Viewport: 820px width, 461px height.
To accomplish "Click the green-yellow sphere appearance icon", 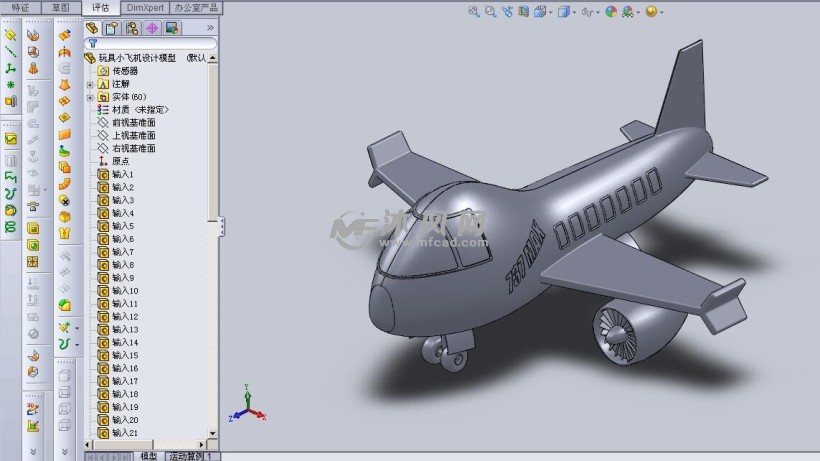I will point(64,305).
